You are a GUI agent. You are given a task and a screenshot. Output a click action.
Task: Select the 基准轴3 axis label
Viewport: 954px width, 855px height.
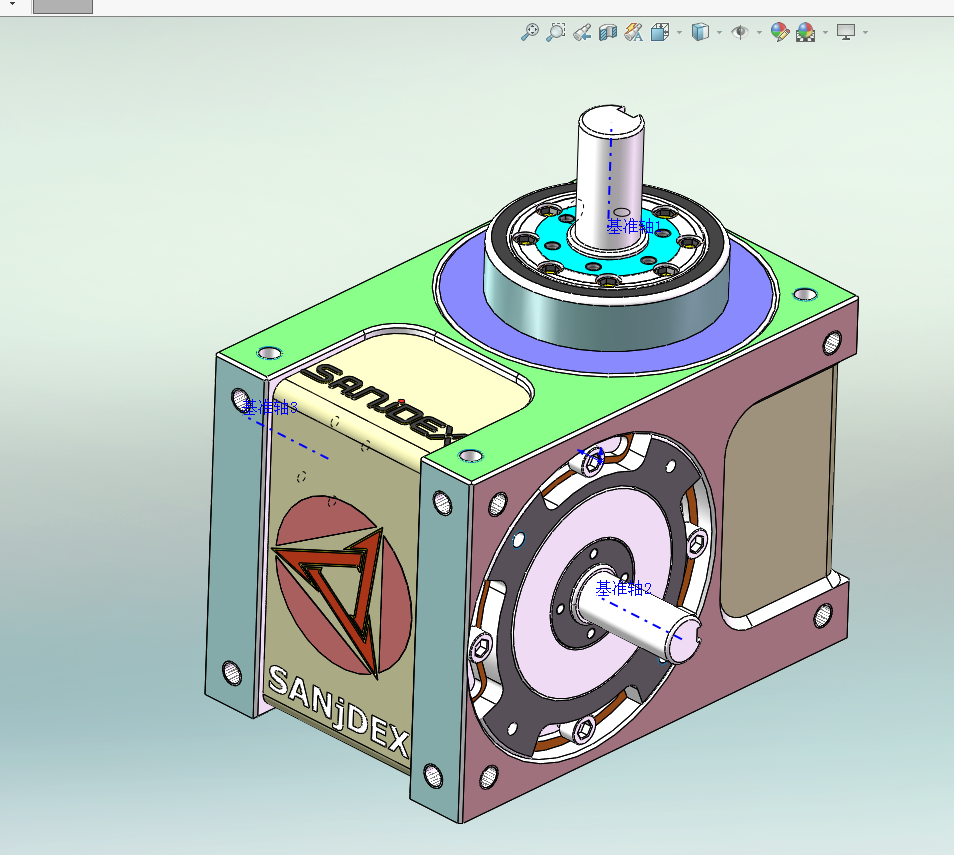point(270,407)
